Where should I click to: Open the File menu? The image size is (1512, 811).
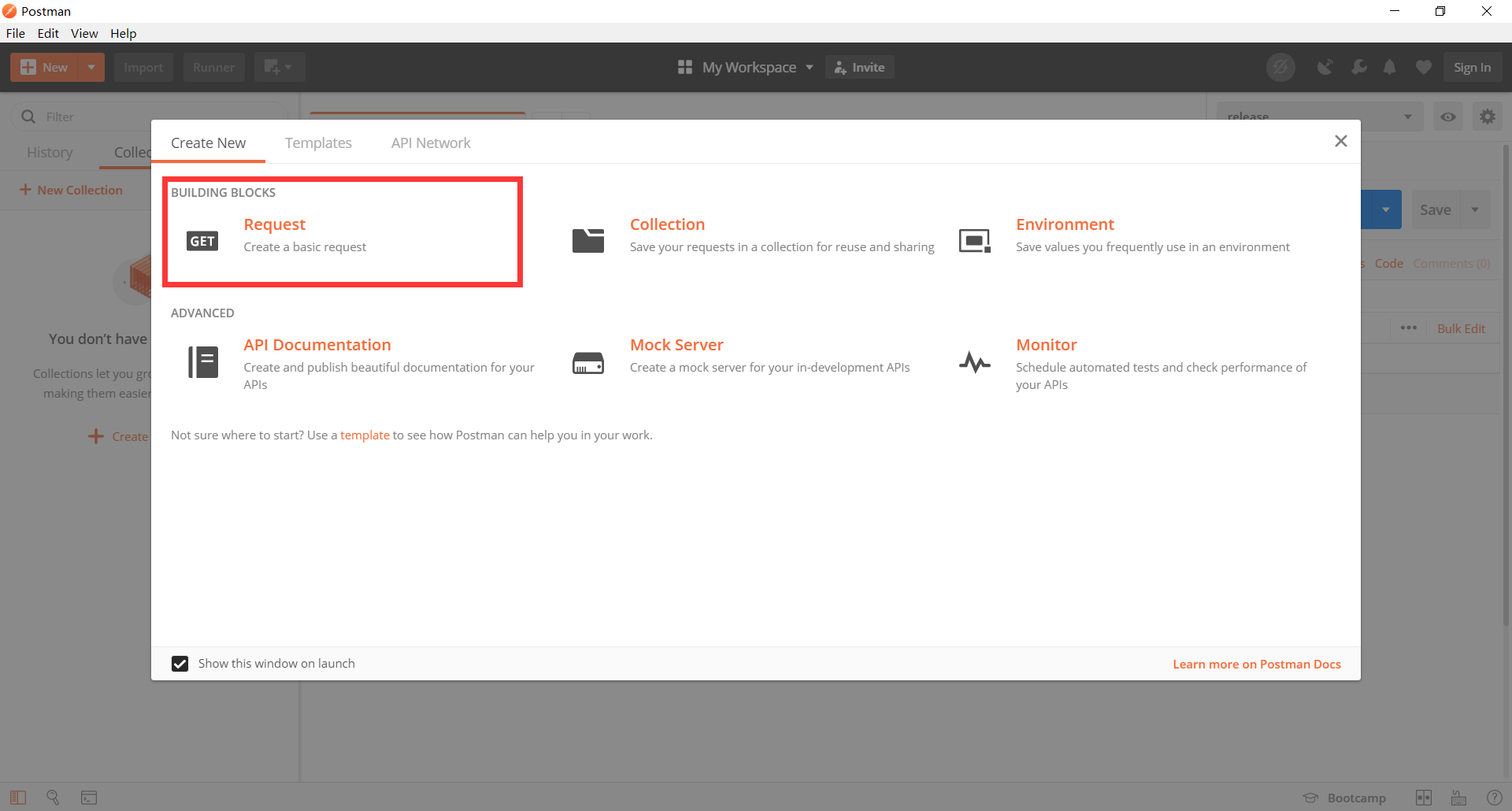(16, 33)
